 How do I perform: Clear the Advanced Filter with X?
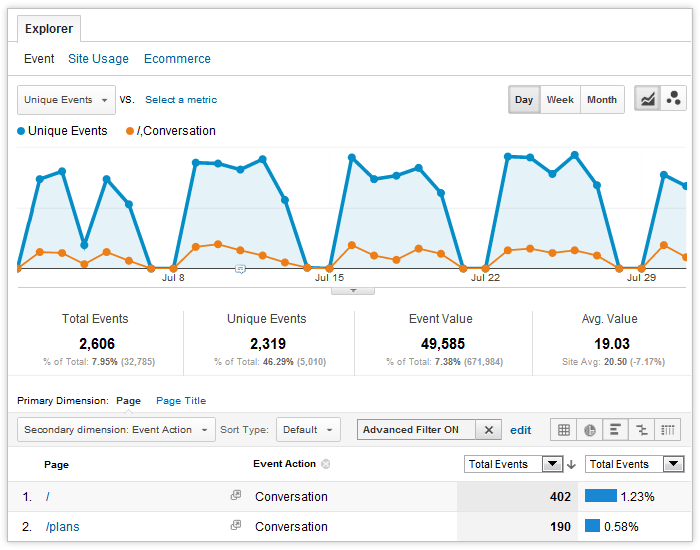click(488, 430)
